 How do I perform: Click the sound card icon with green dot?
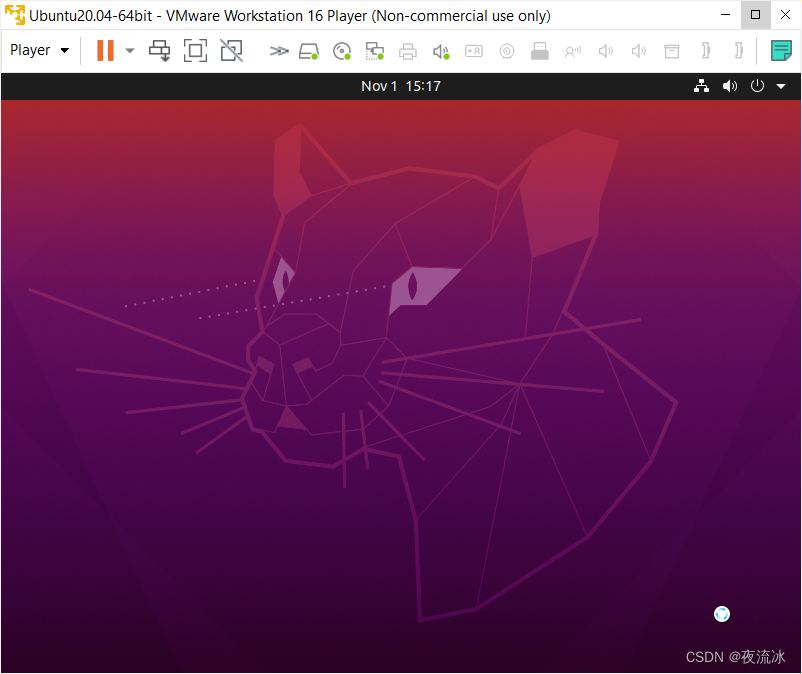point(441,51)
